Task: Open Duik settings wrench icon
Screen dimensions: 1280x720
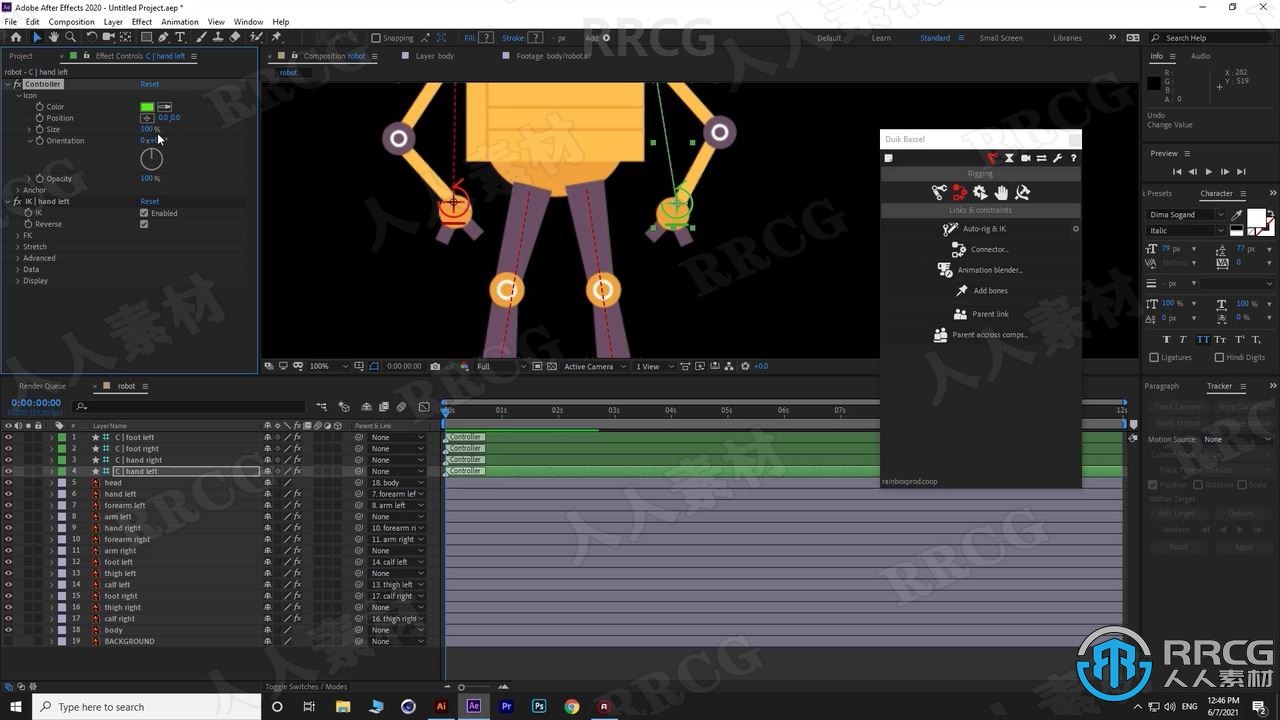Action: (x=1057, y=158)
